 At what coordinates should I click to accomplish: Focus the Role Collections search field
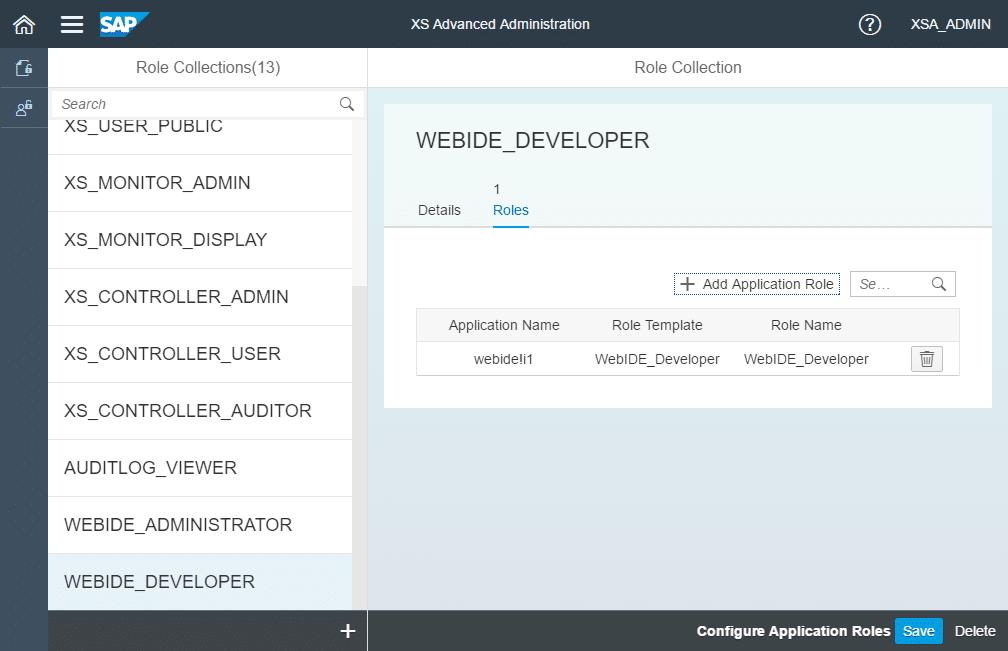(195, 104)
